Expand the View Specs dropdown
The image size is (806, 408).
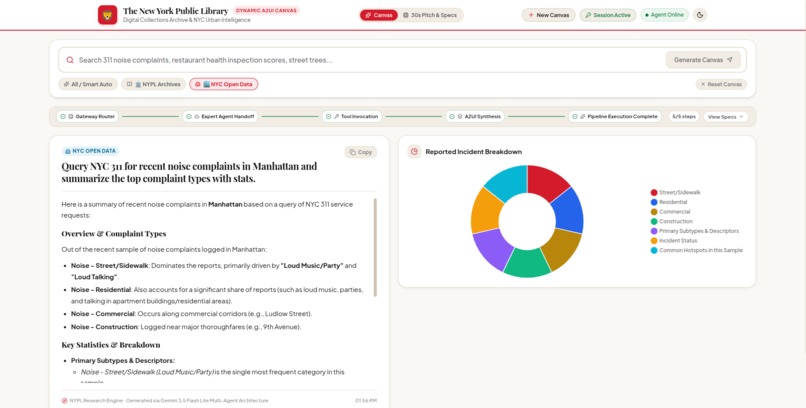point(725,117)
